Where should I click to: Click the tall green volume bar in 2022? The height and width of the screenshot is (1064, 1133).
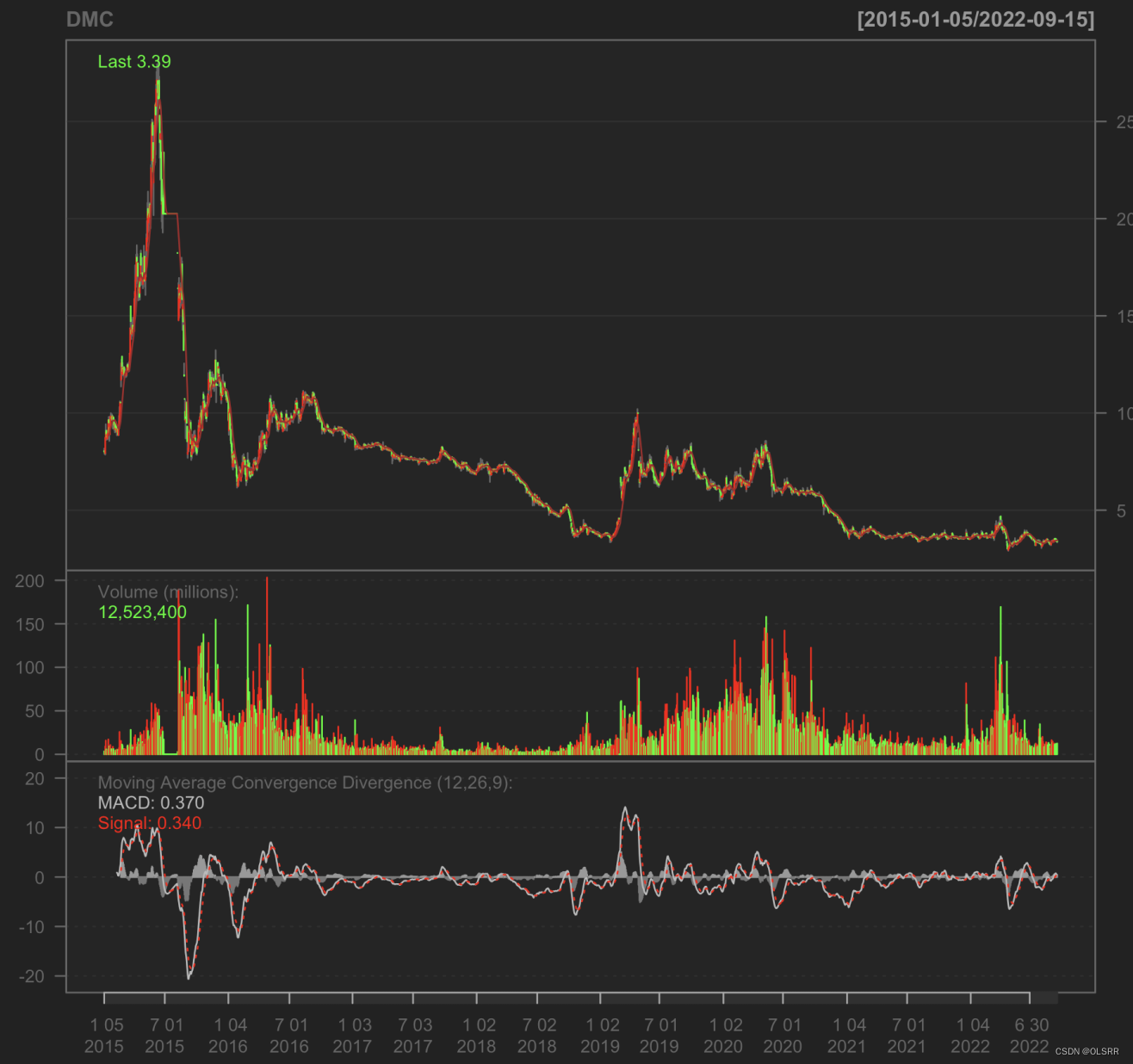click(x=1000, y=680)
